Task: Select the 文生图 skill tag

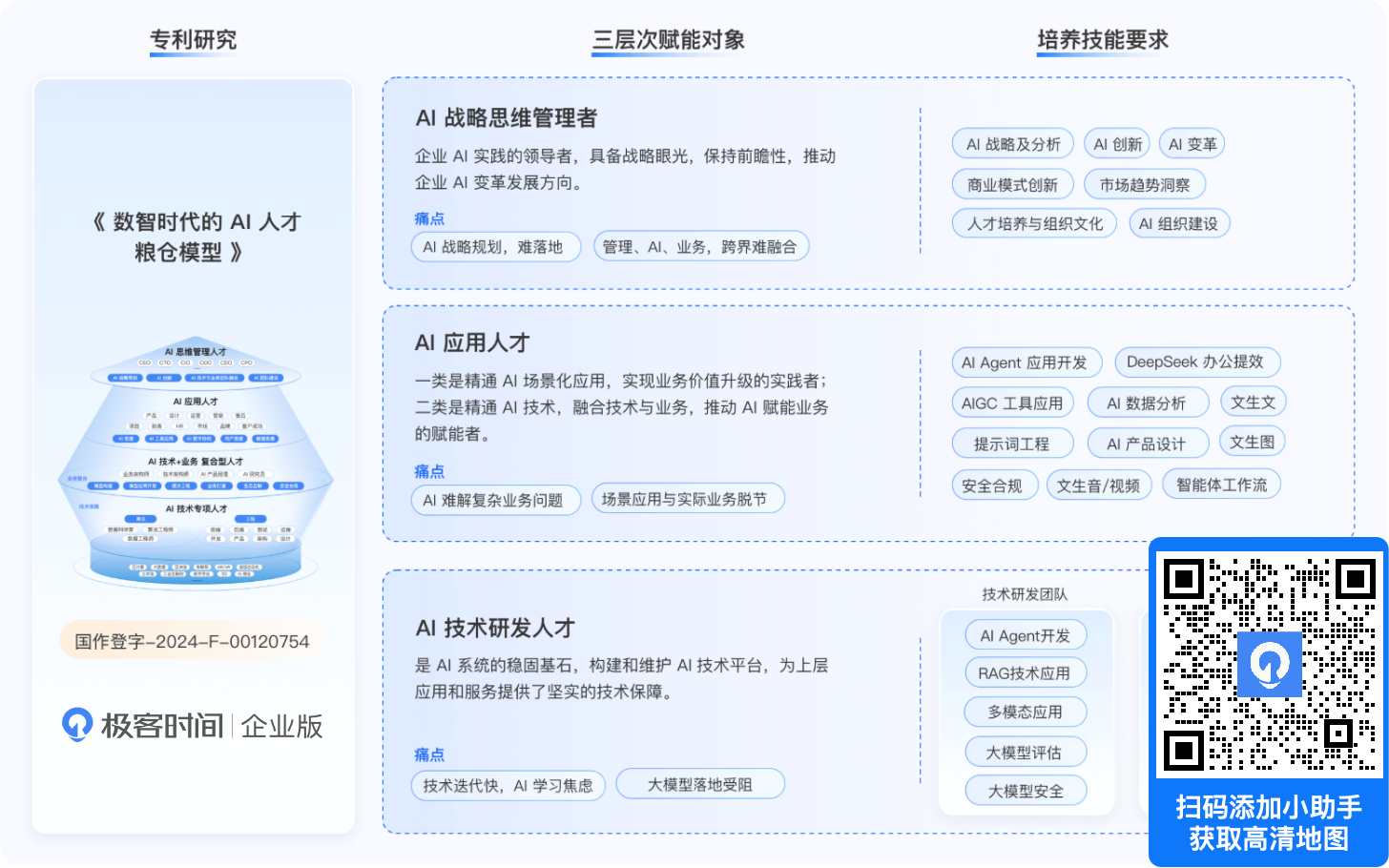Action: coord(1254,442)
